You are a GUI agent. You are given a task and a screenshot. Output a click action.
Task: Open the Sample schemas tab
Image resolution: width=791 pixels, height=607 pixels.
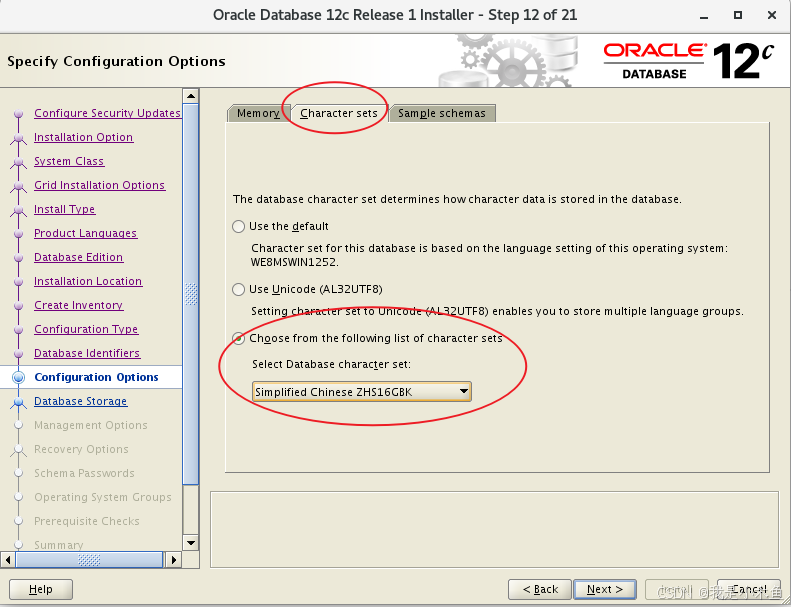tap(442, 114)
